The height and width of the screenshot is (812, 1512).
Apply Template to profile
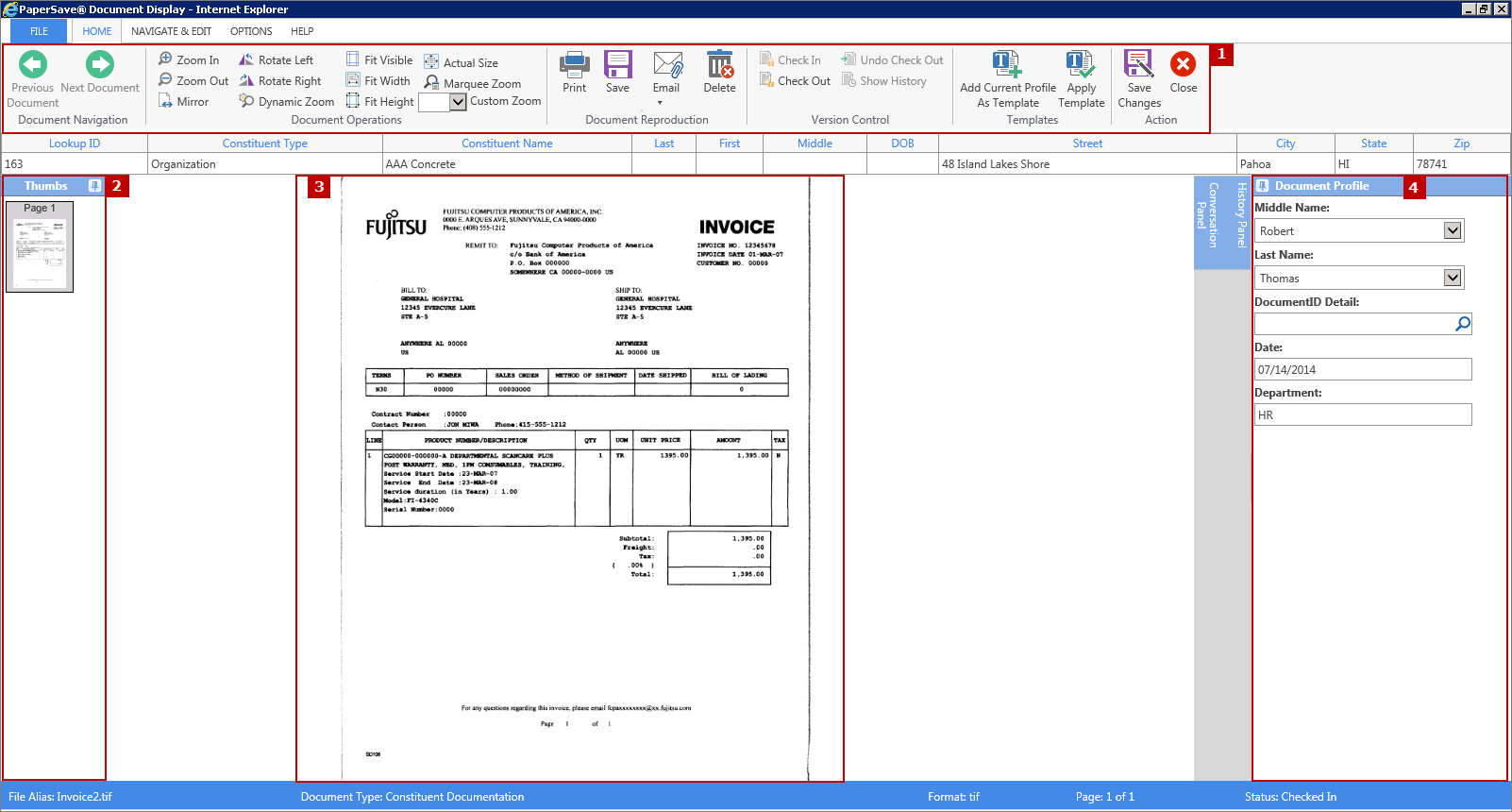[1082, 79]
